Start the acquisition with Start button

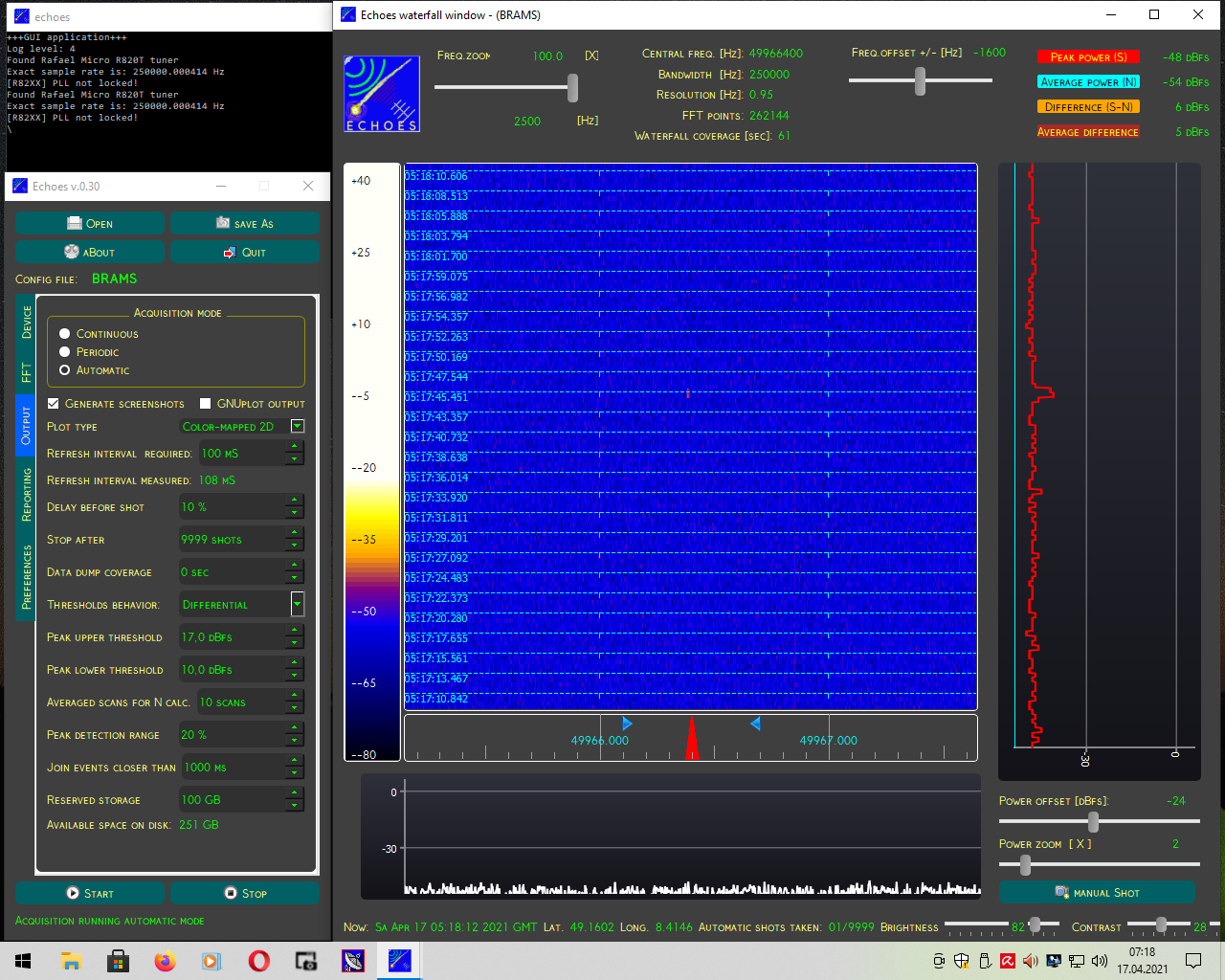coord(90,893)
